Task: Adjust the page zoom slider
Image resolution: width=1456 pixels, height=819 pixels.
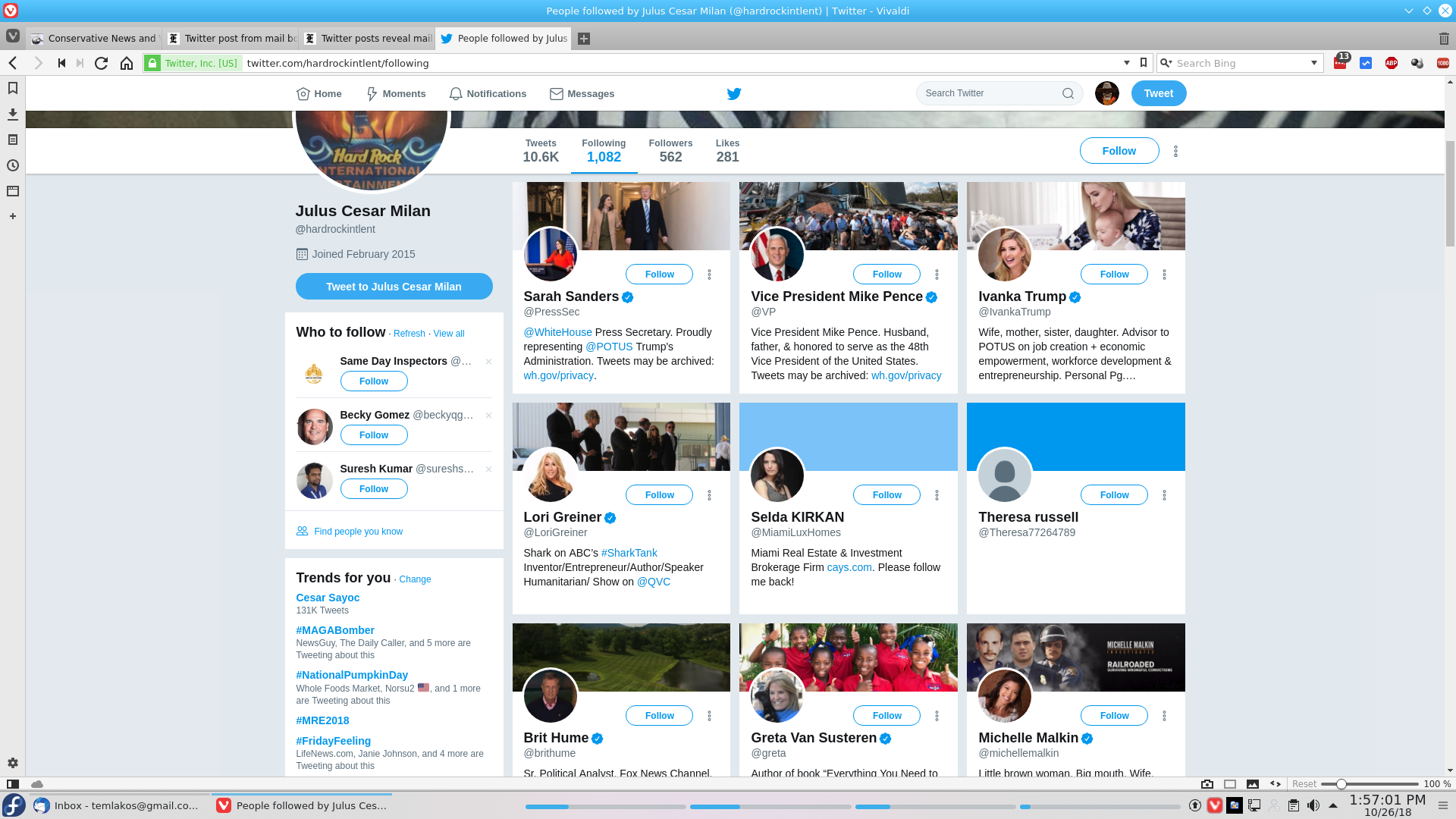Action: coord(1341,784)
